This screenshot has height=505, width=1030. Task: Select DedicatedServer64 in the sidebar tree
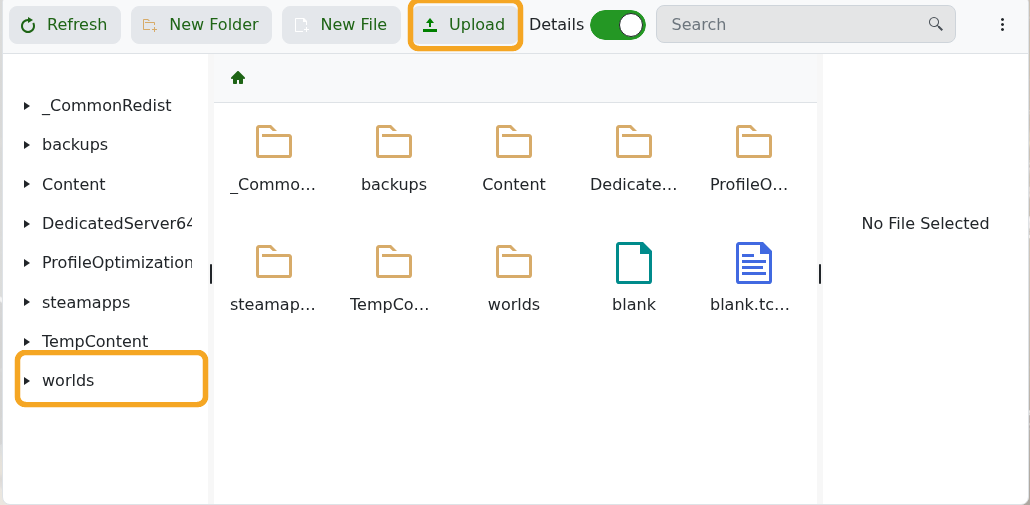click(x=117, y=224)
